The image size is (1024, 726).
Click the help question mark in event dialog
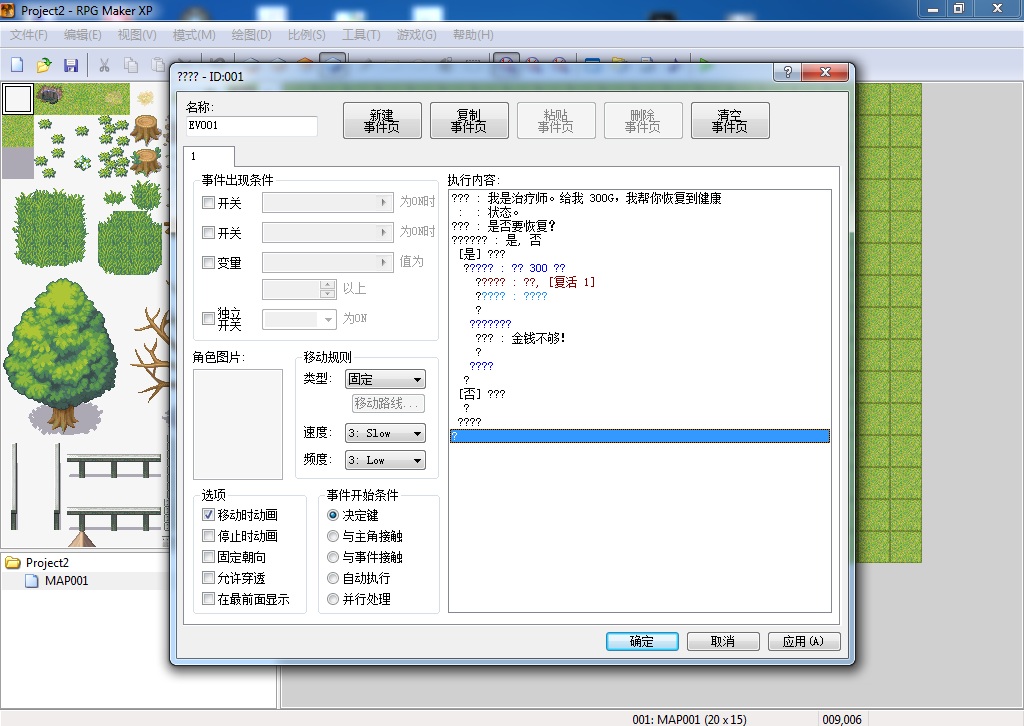point(788,72)
